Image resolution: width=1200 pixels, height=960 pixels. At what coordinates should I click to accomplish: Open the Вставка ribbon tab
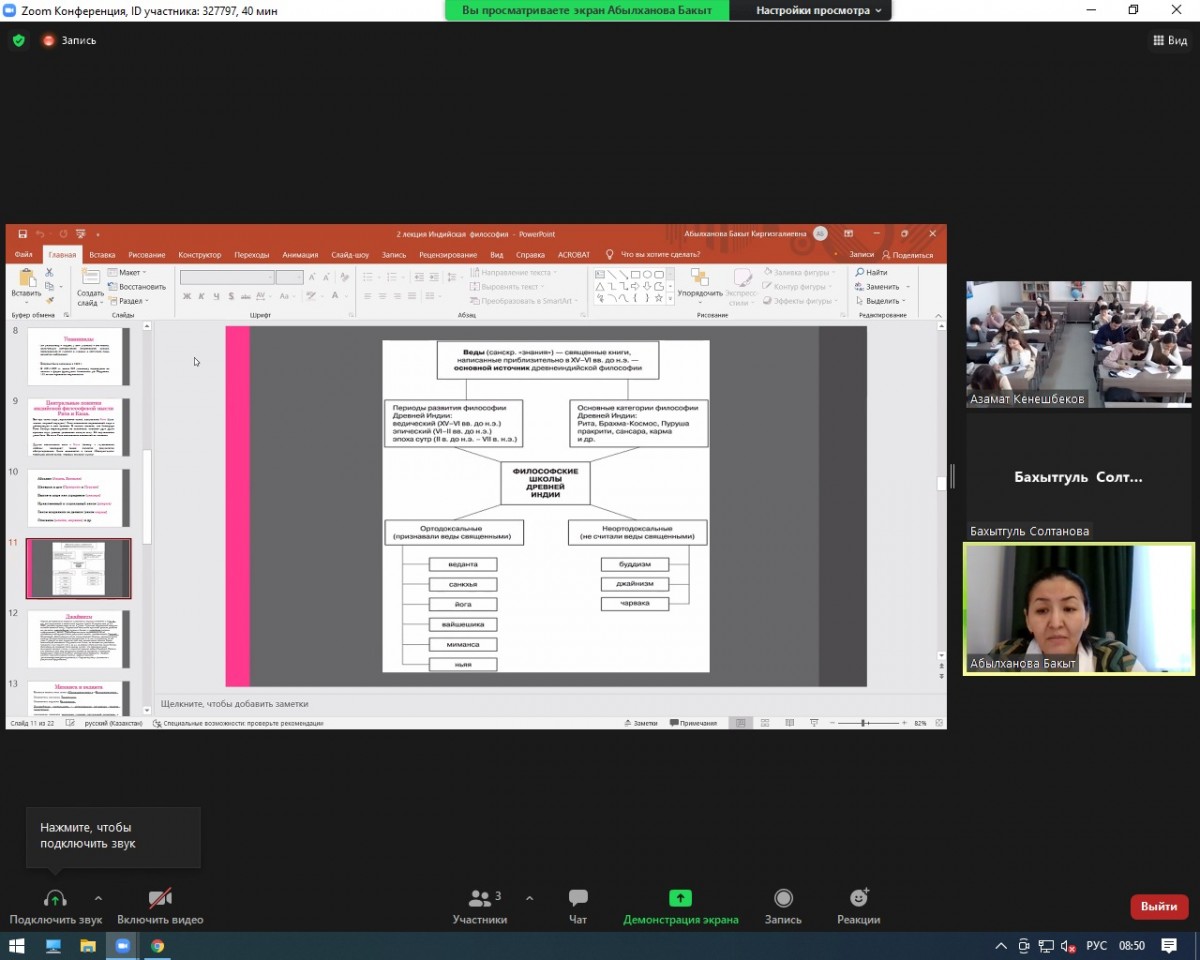coord(102,255)
